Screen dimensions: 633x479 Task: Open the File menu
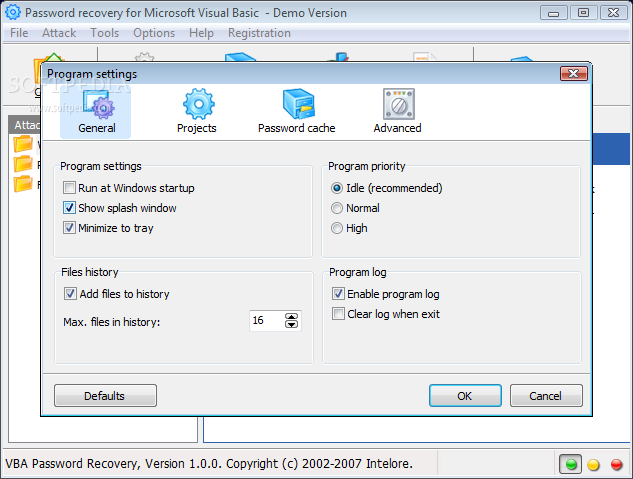19,33
